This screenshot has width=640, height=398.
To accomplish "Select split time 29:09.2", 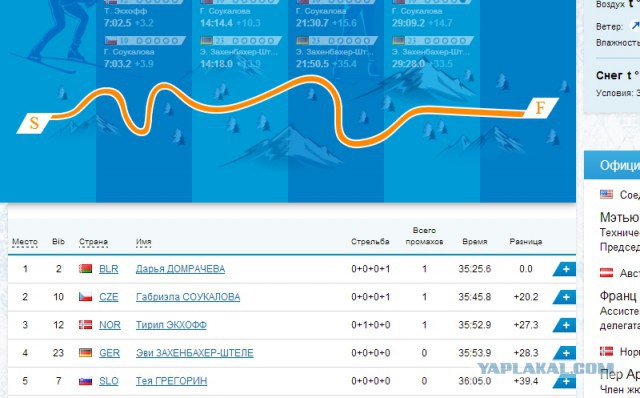I will pos(408,23).
